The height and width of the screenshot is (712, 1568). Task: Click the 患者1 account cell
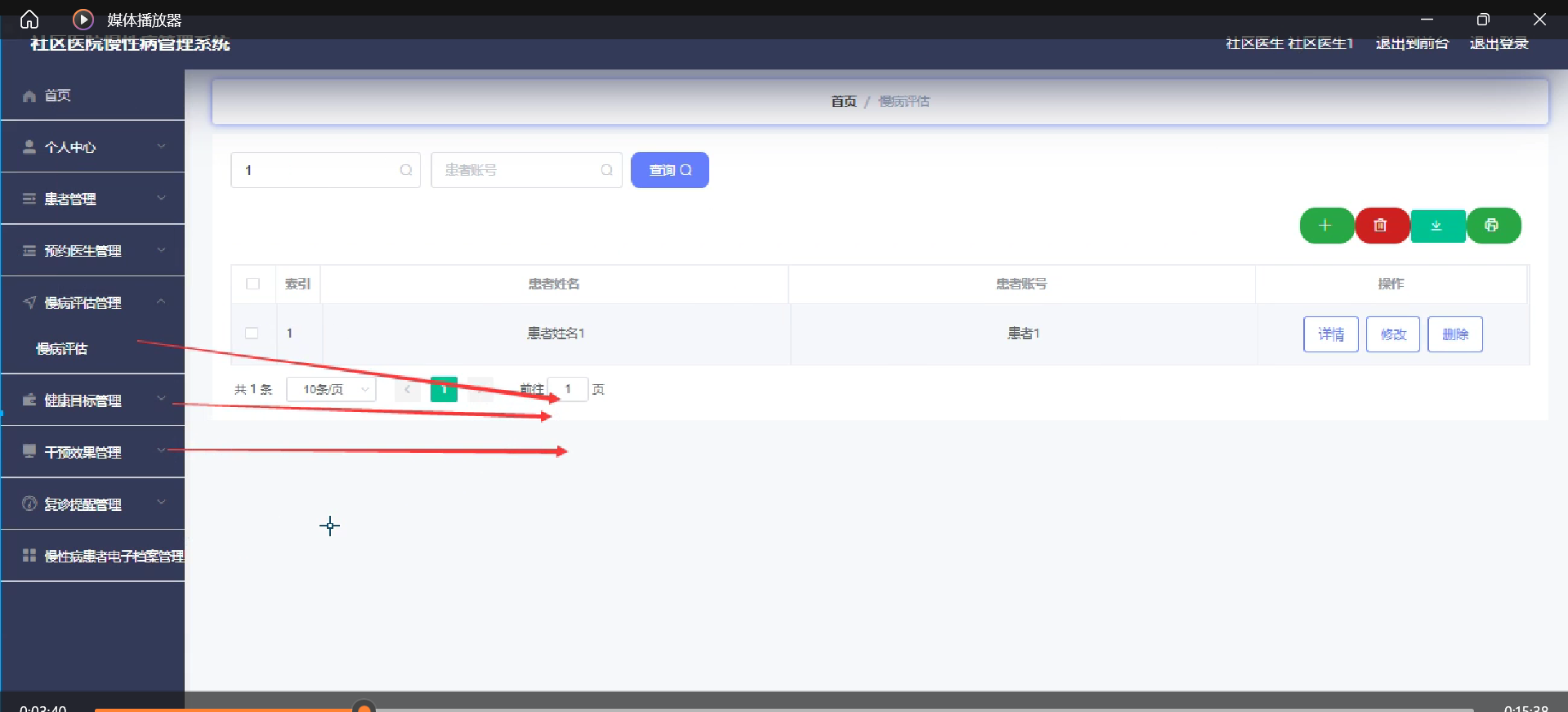click(1023, 334)
